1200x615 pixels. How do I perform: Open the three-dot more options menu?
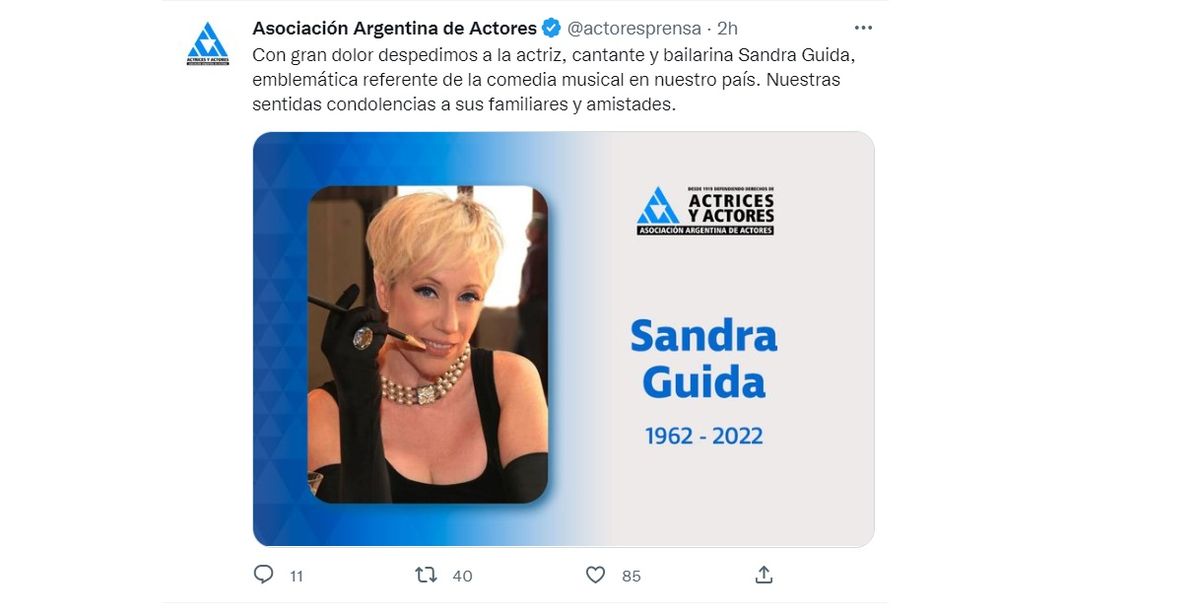point(863,27)
